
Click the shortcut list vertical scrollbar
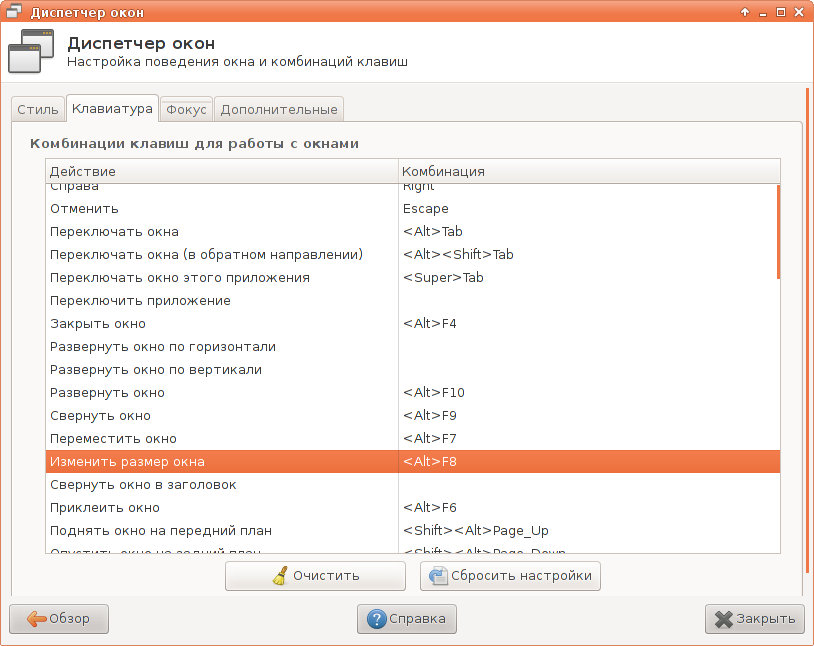tap(778, 232)
